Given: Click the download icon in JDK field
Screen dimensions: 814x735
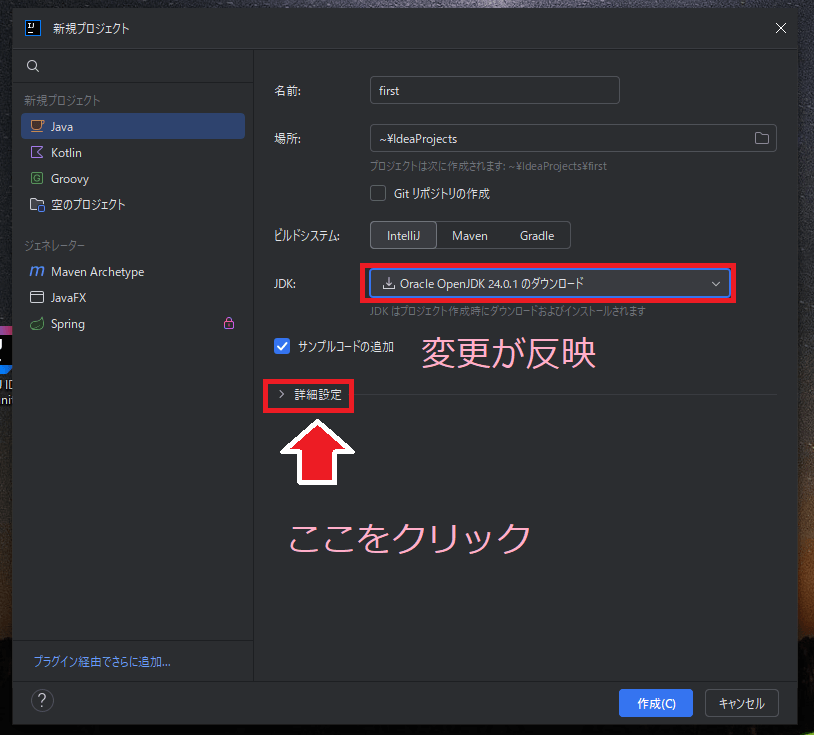Looking at the screenshot, I should [388, 283].
